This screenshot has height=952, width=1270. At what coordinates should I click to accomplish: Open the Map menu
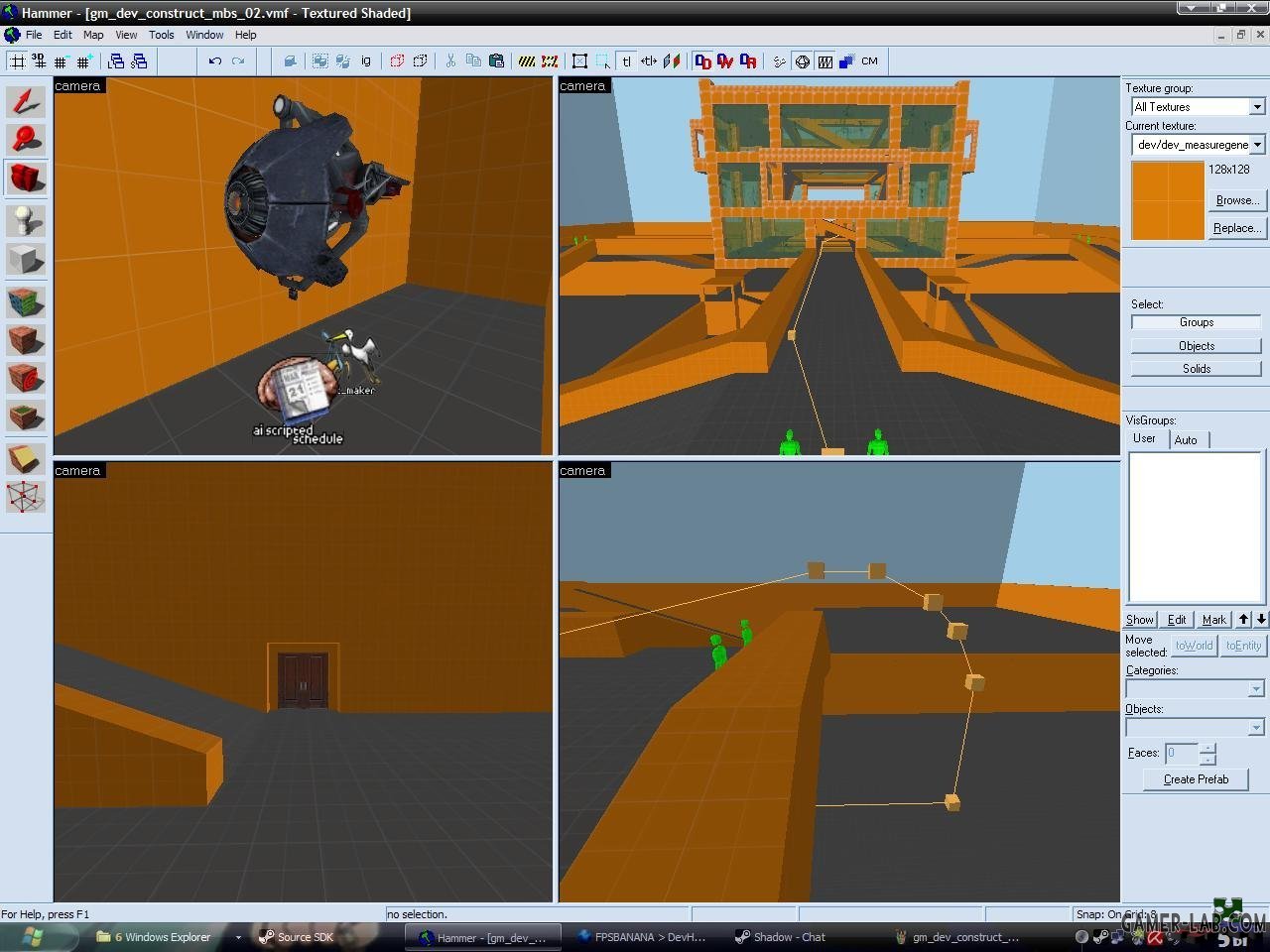tap(93, 35)
